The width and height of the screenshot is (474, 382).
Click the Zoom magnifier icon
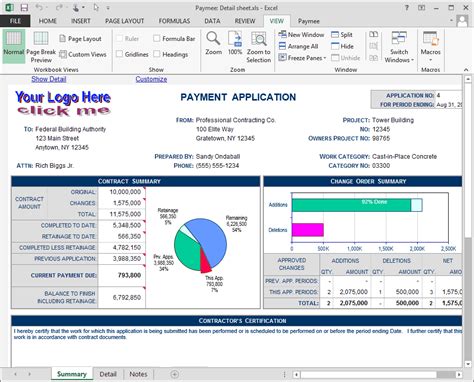(x=213, y=39)
